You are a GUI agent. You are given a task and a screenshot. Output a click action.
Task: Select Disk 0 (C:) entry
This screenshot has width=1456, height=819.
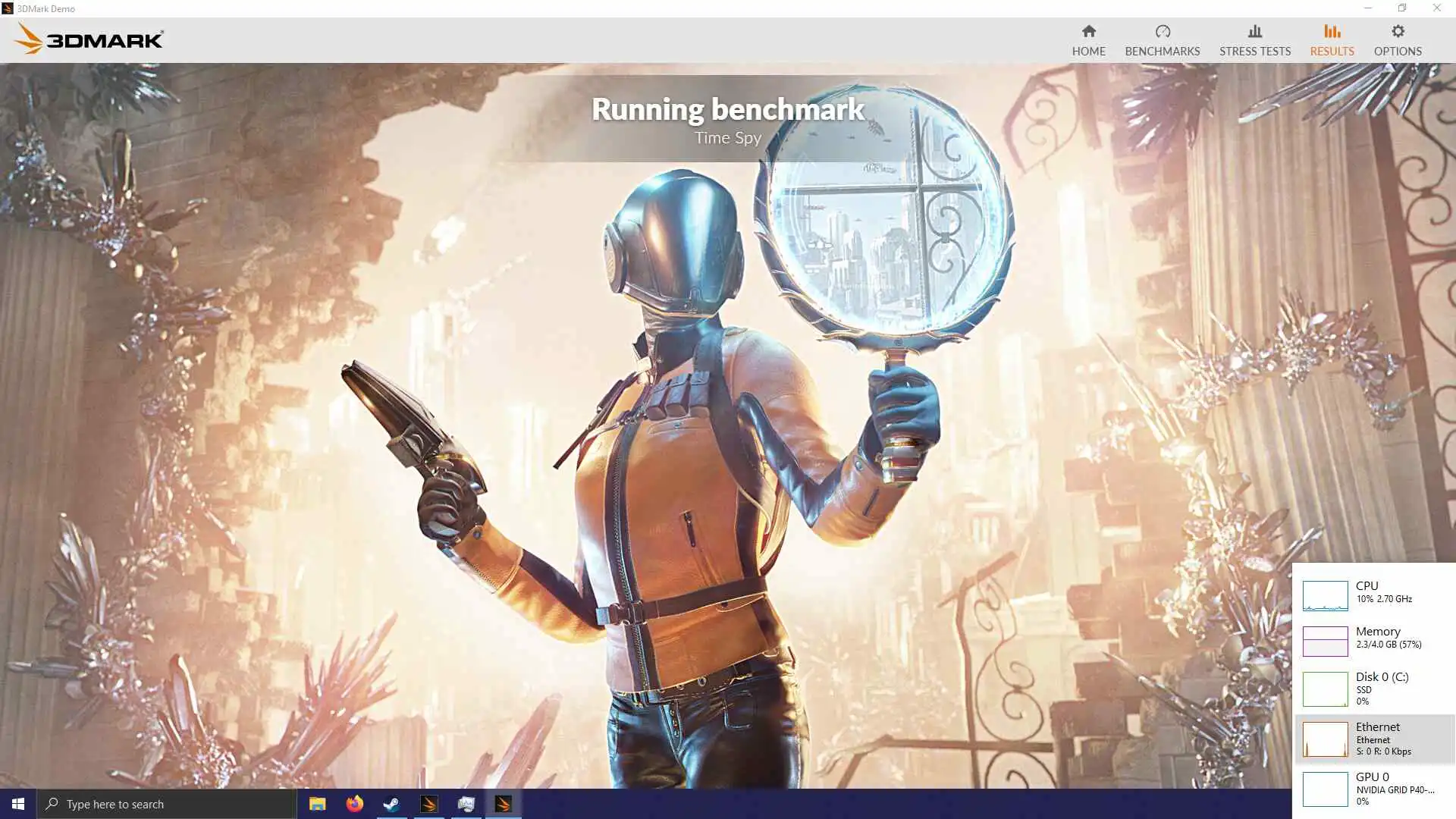point(1374,688)
